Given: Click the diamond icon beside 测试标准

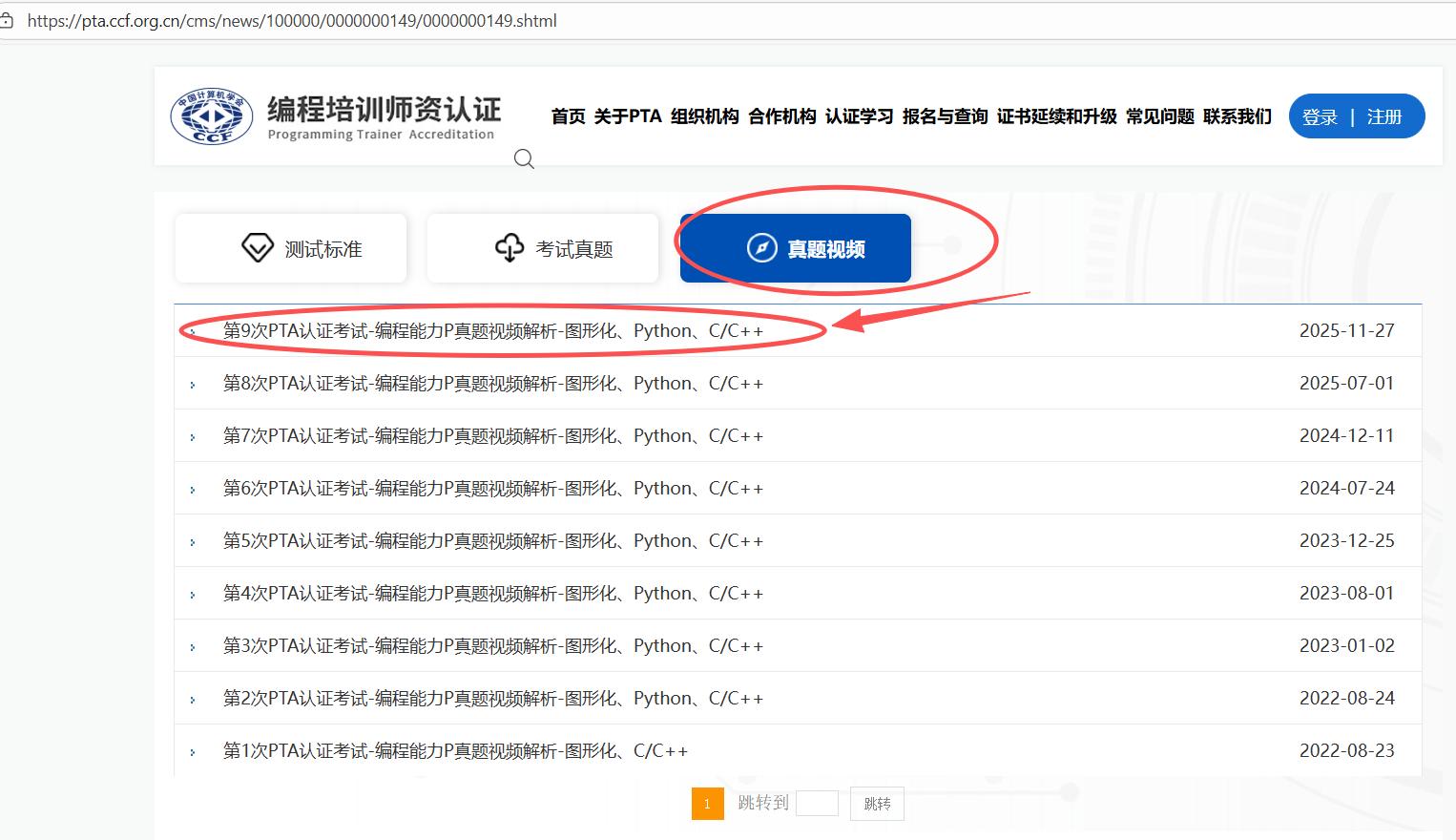Looking at the screenshot, I should click(257, 248).
